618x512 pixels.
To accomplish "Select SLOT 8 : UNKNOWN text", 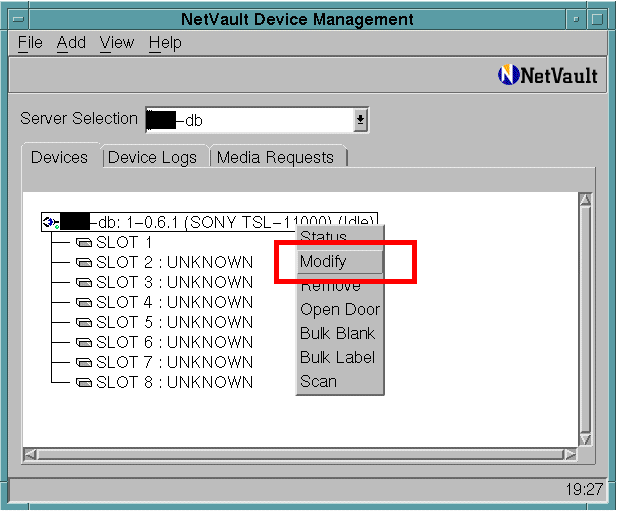I will point(174,382).
